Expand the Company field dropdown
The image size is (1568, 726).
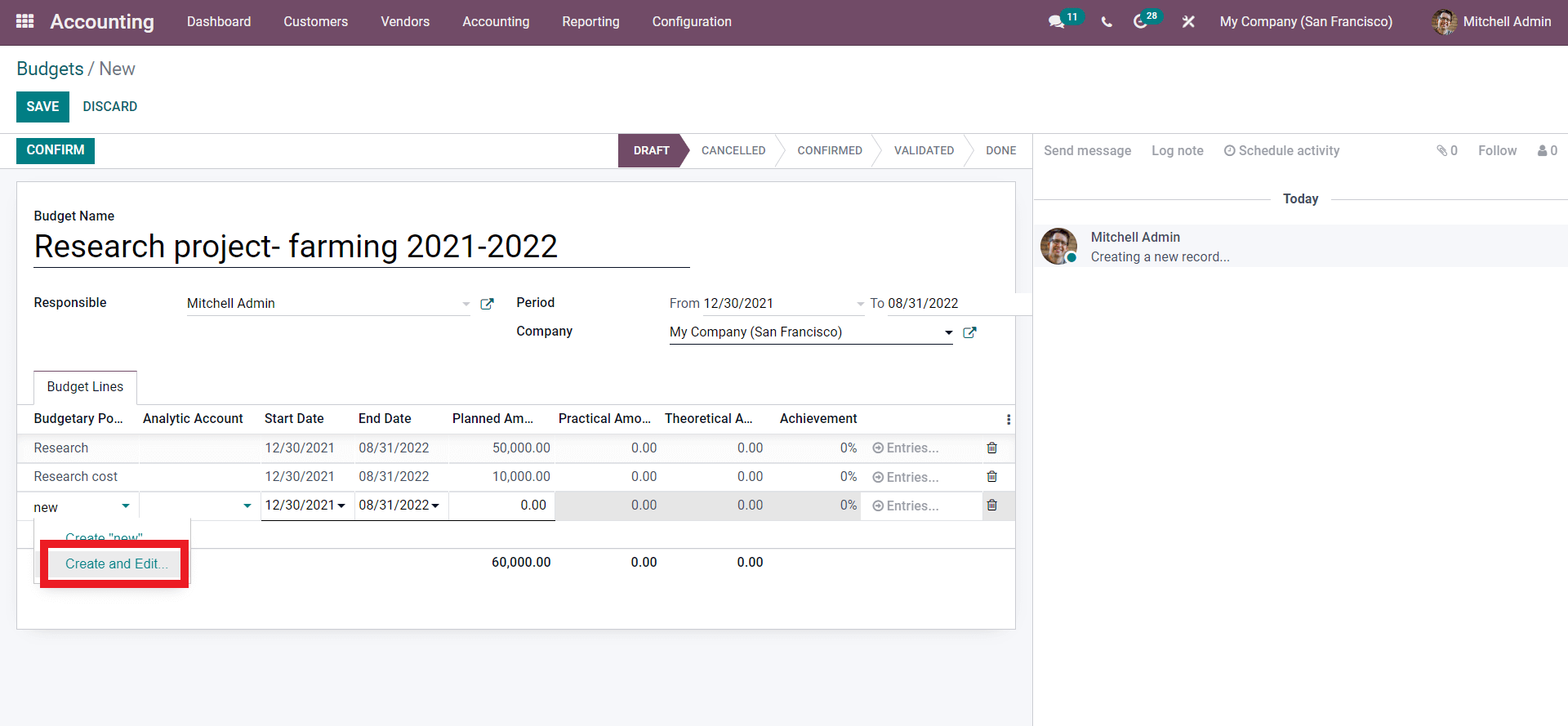(x=948, y=332)
